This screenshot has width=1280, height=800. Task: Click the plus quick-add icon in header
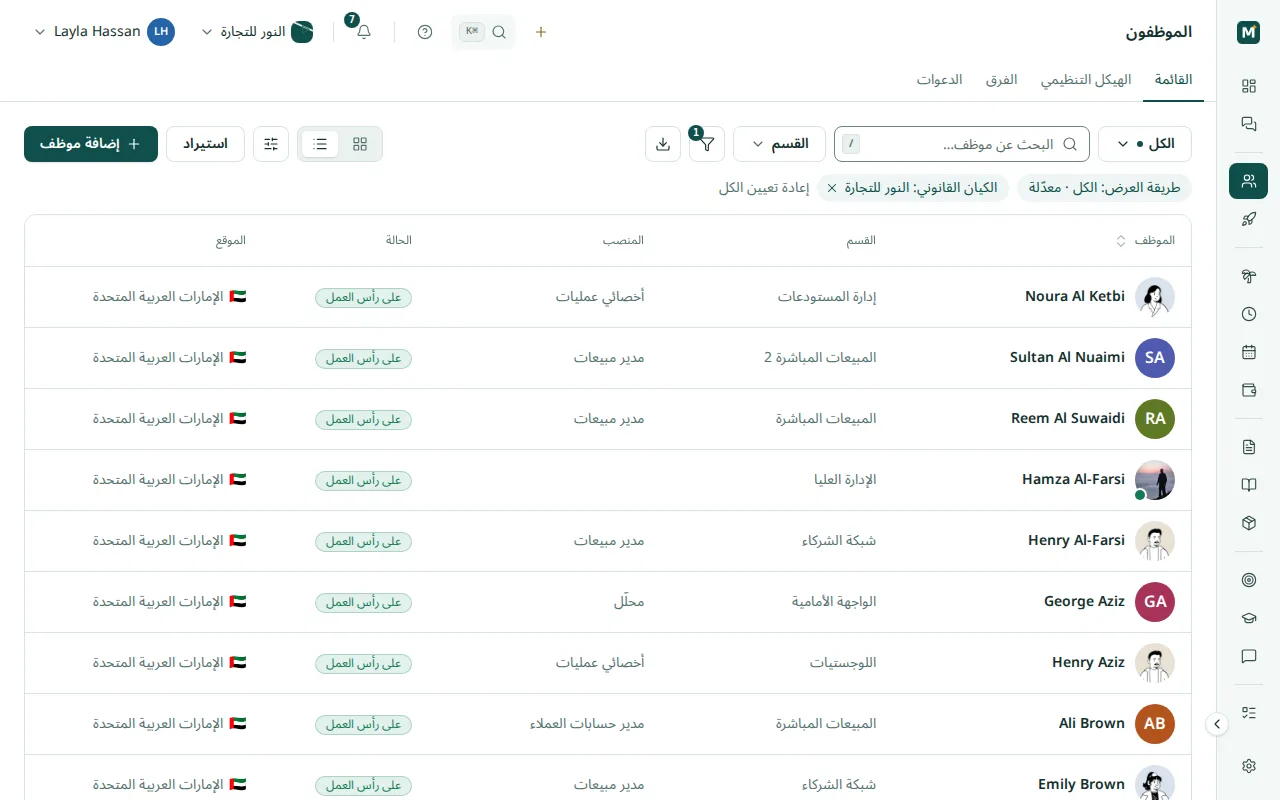541,32
